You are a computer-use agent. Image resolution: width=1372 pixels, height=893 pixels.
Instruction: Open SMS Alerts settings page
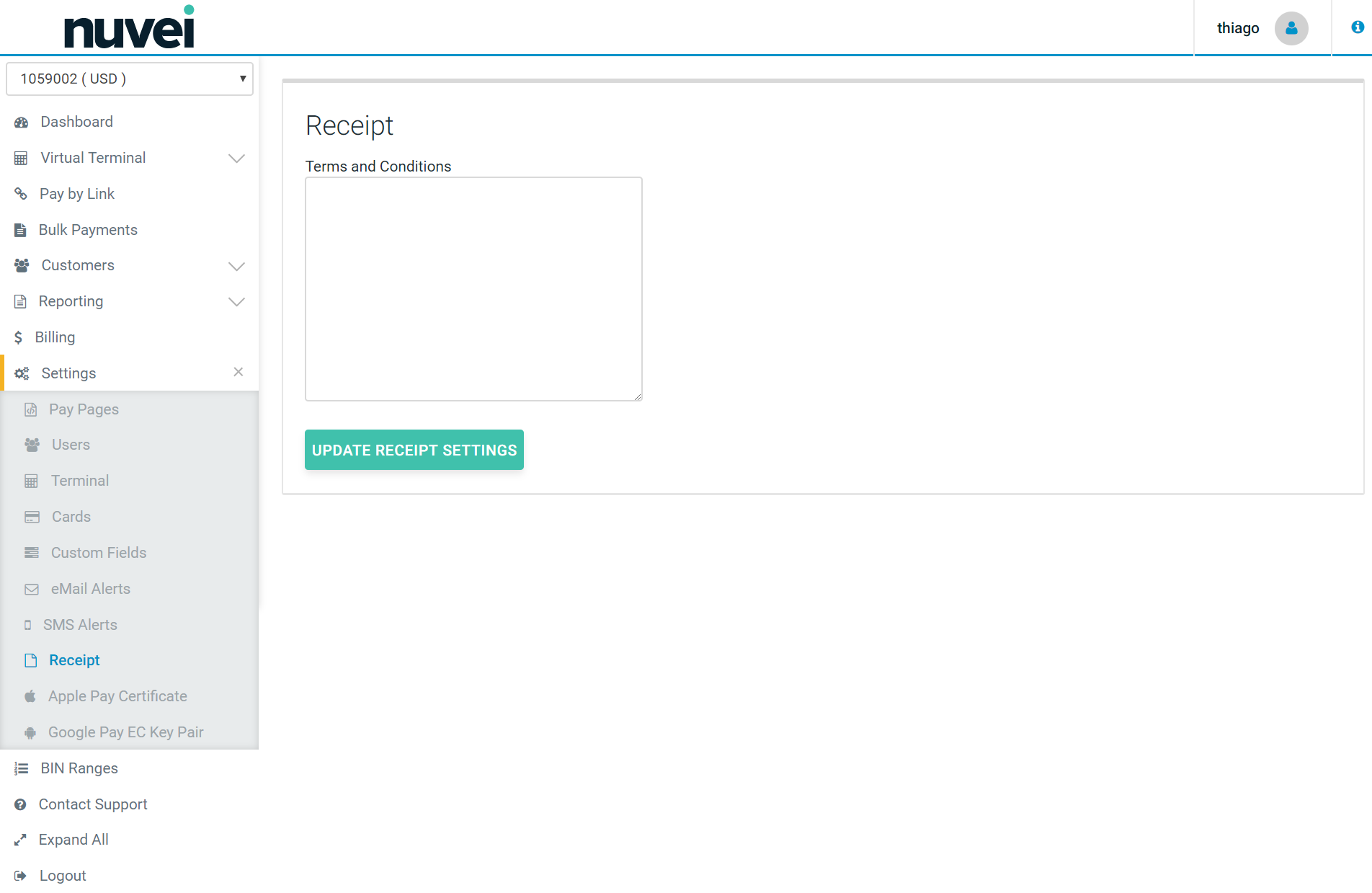pos(80,625)
